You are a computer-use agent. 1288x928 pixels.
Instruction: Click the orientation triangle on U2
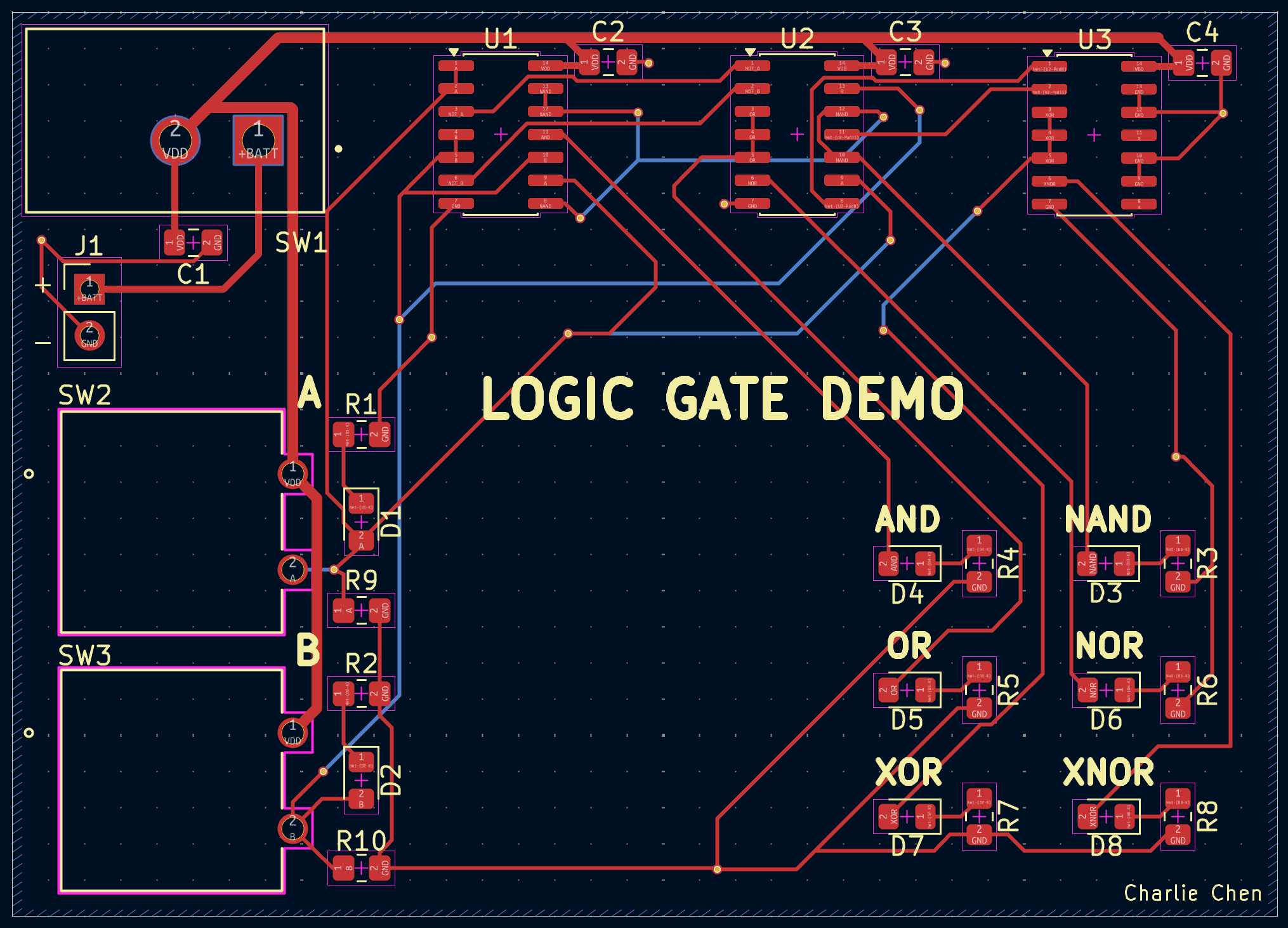pyautogui.click(x=750, y=51)
